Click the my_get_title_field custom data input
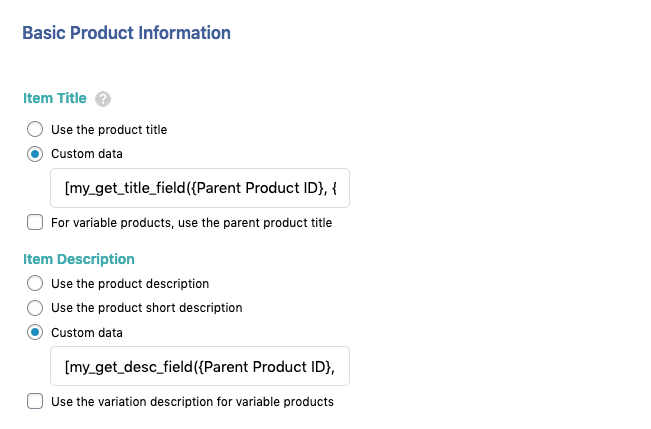 click(200, 188)
